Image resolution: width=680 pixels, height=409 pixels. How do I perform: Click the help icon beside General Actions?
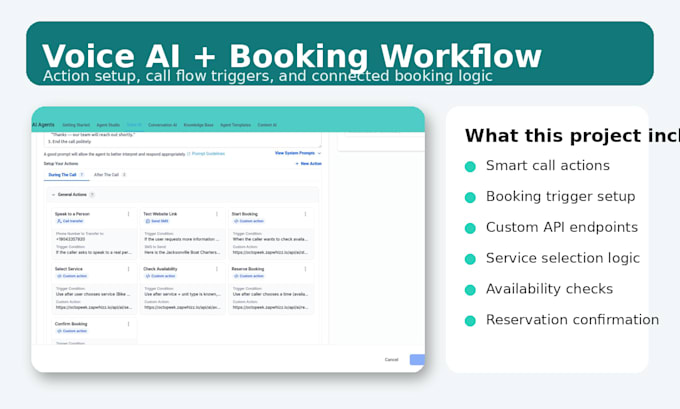click(x=92, y=195)
